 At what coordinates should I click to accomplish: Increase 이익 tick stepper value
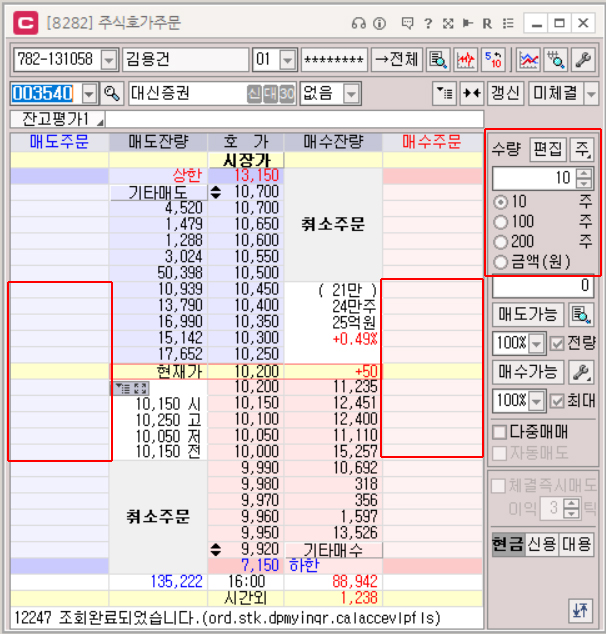(x=571, y=504)
